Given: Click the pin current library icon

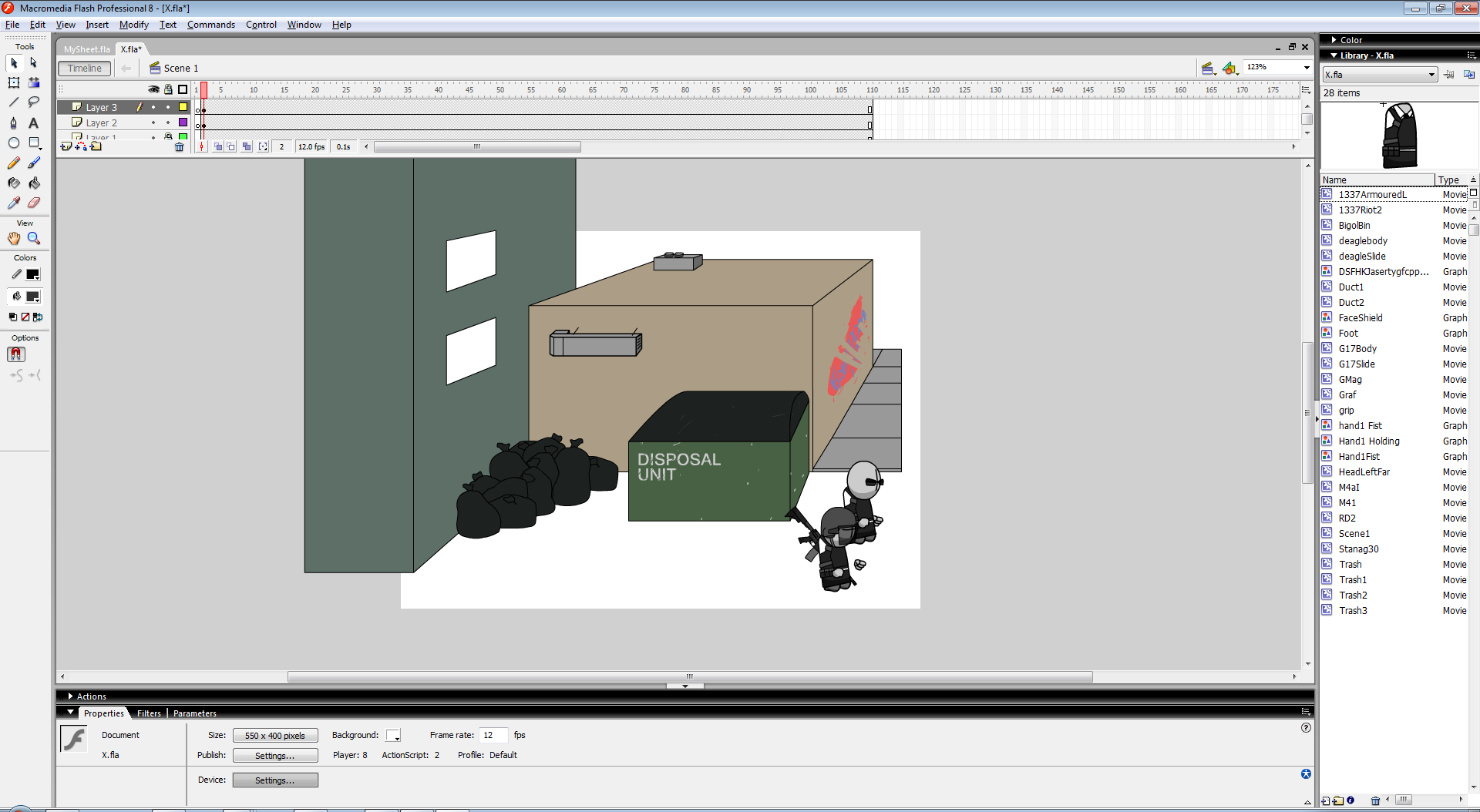Looking at the screenshot, I should pos(1449,75).
